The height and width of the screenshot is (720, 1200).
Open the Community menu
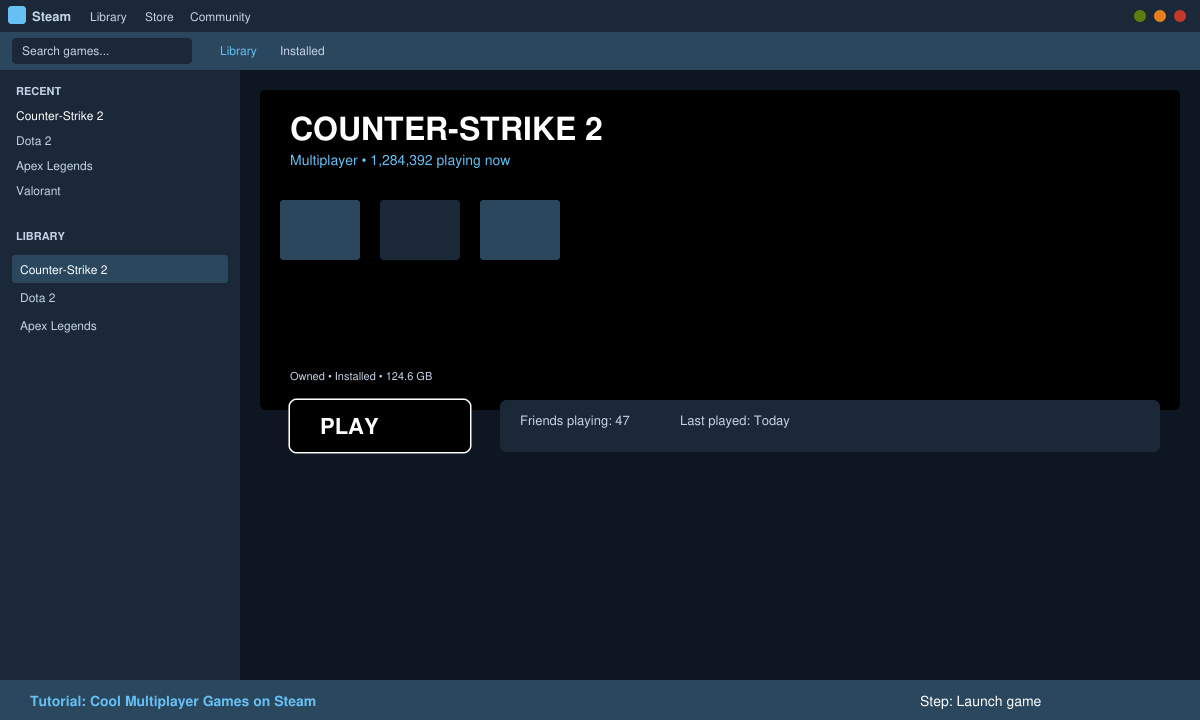point(220,17)
